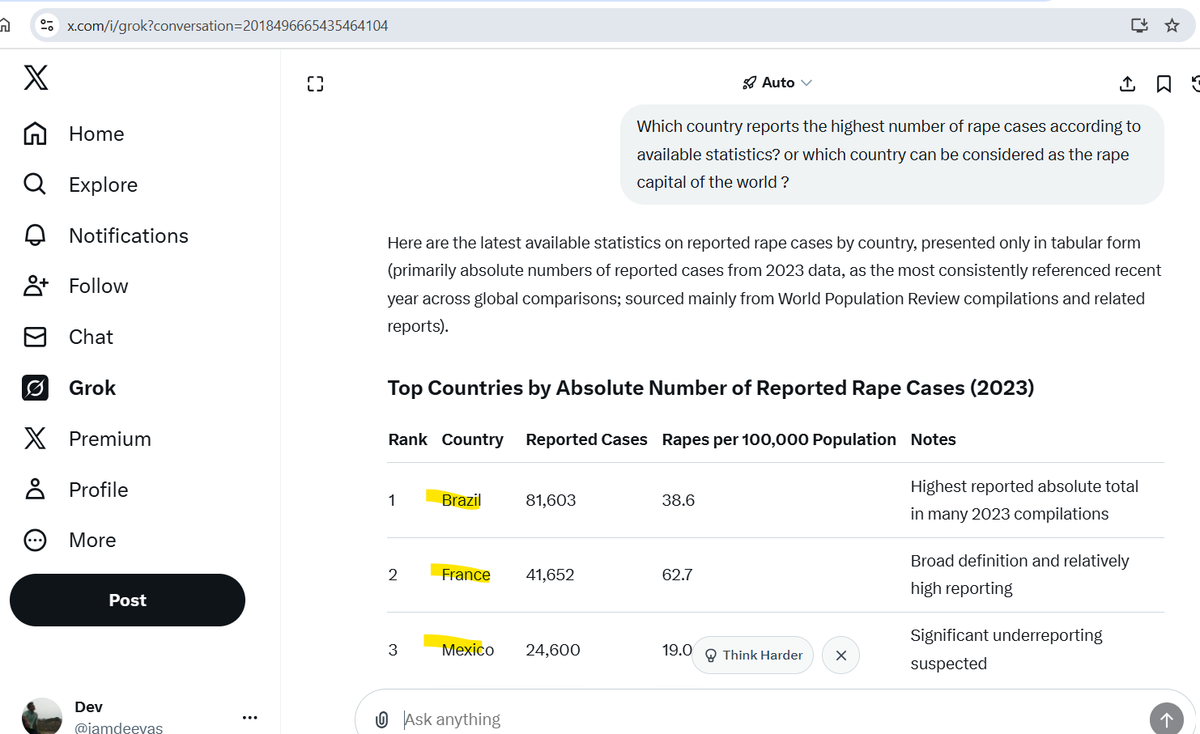Click the 38.6 rate value

pos(678,500)
